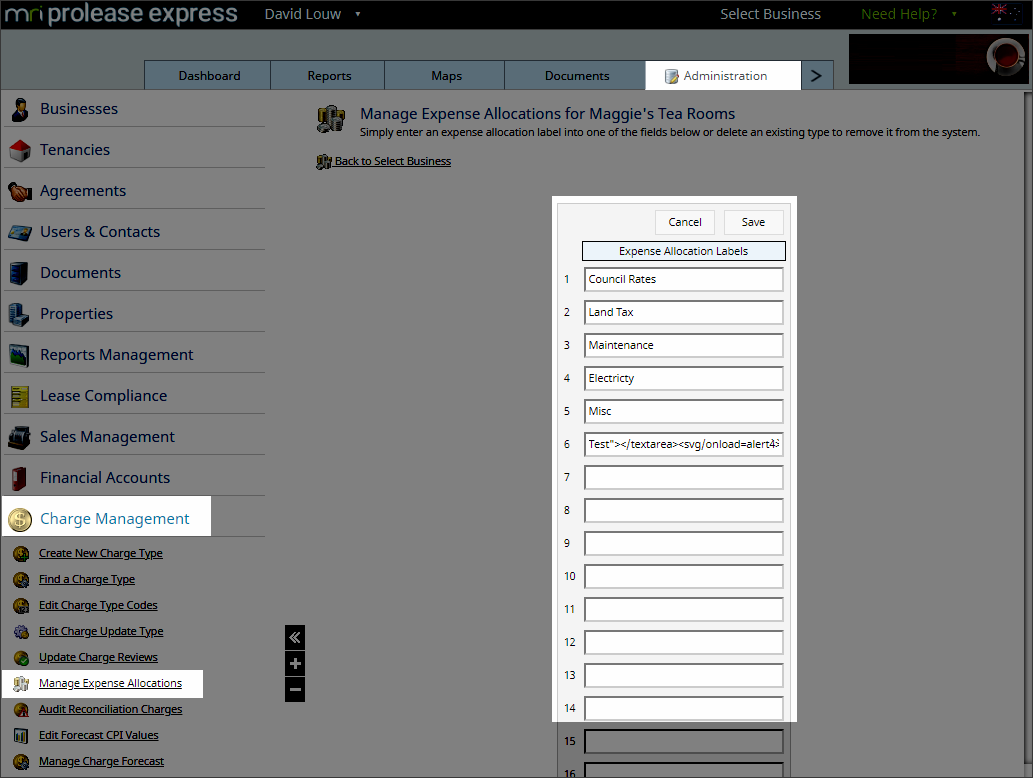Click the Agreements handshake icon
Viewport: 1033px width, 778px height.
tap(20, 192)
